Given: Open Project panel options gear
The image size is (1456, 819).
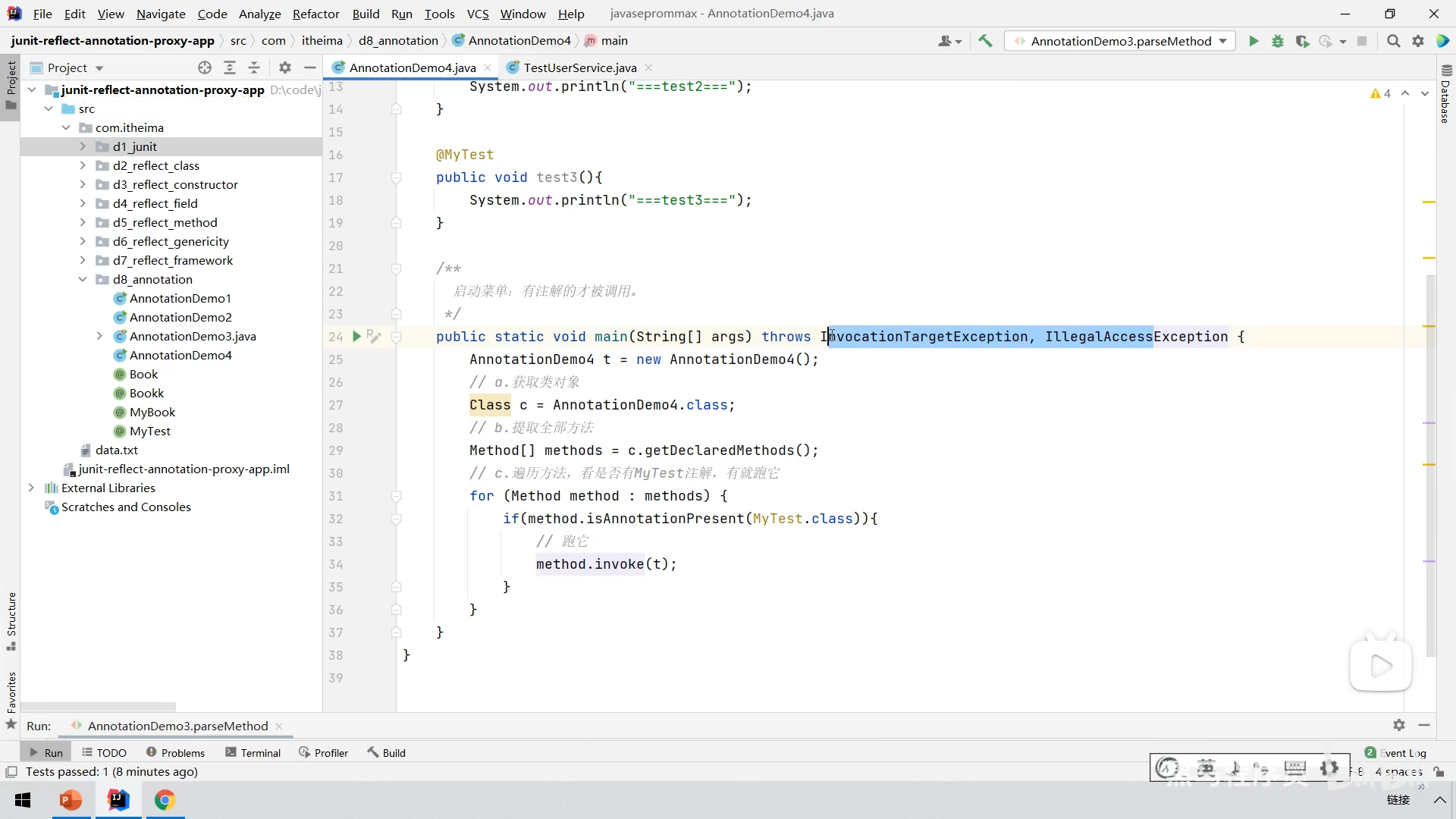Looking at the screenshot, I should click(x=285, y=67).
